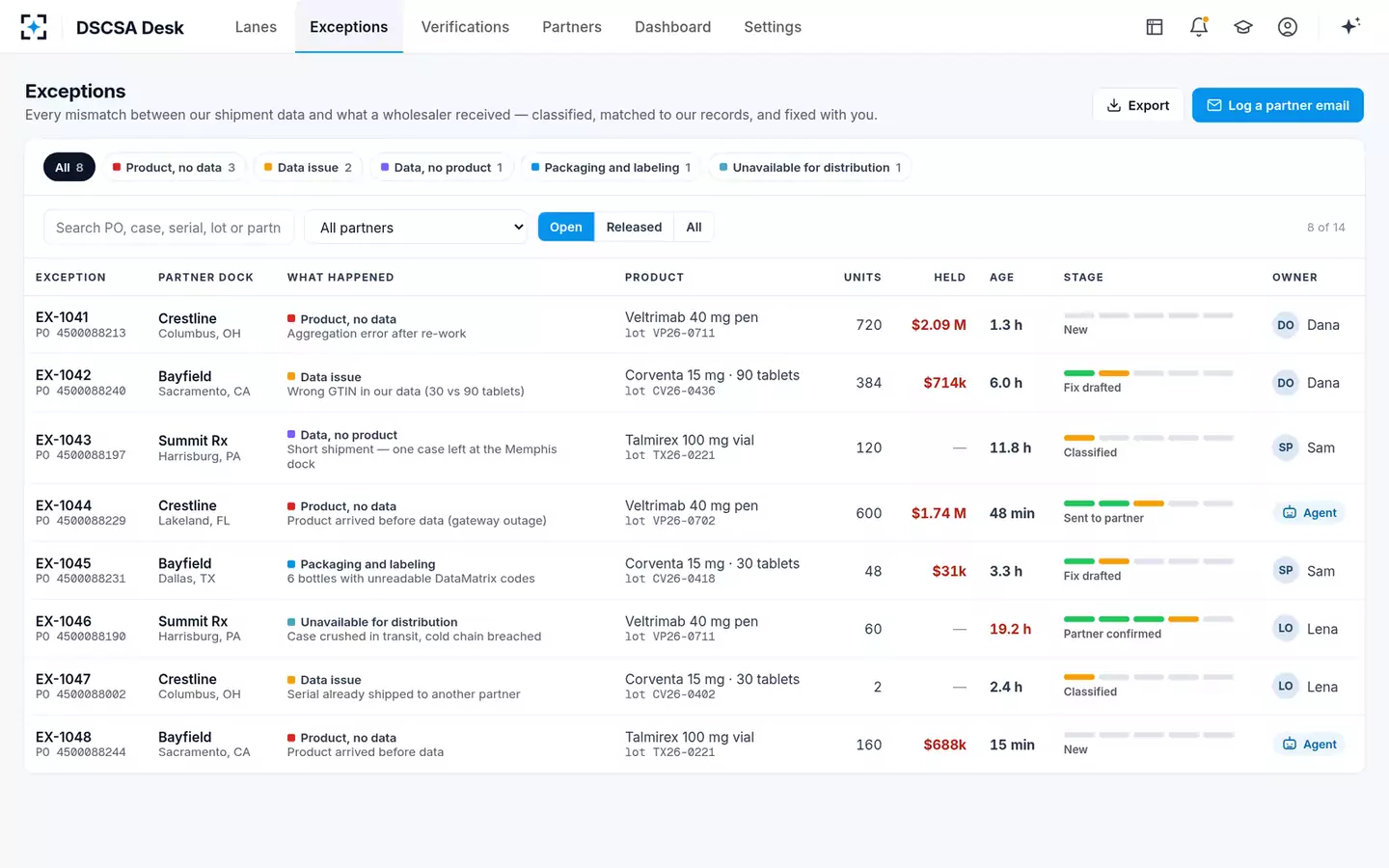Select the All 8 category chip
The width and height of the screenshot is (1389, 868).
pyautogui.click(x=69, y=168)
